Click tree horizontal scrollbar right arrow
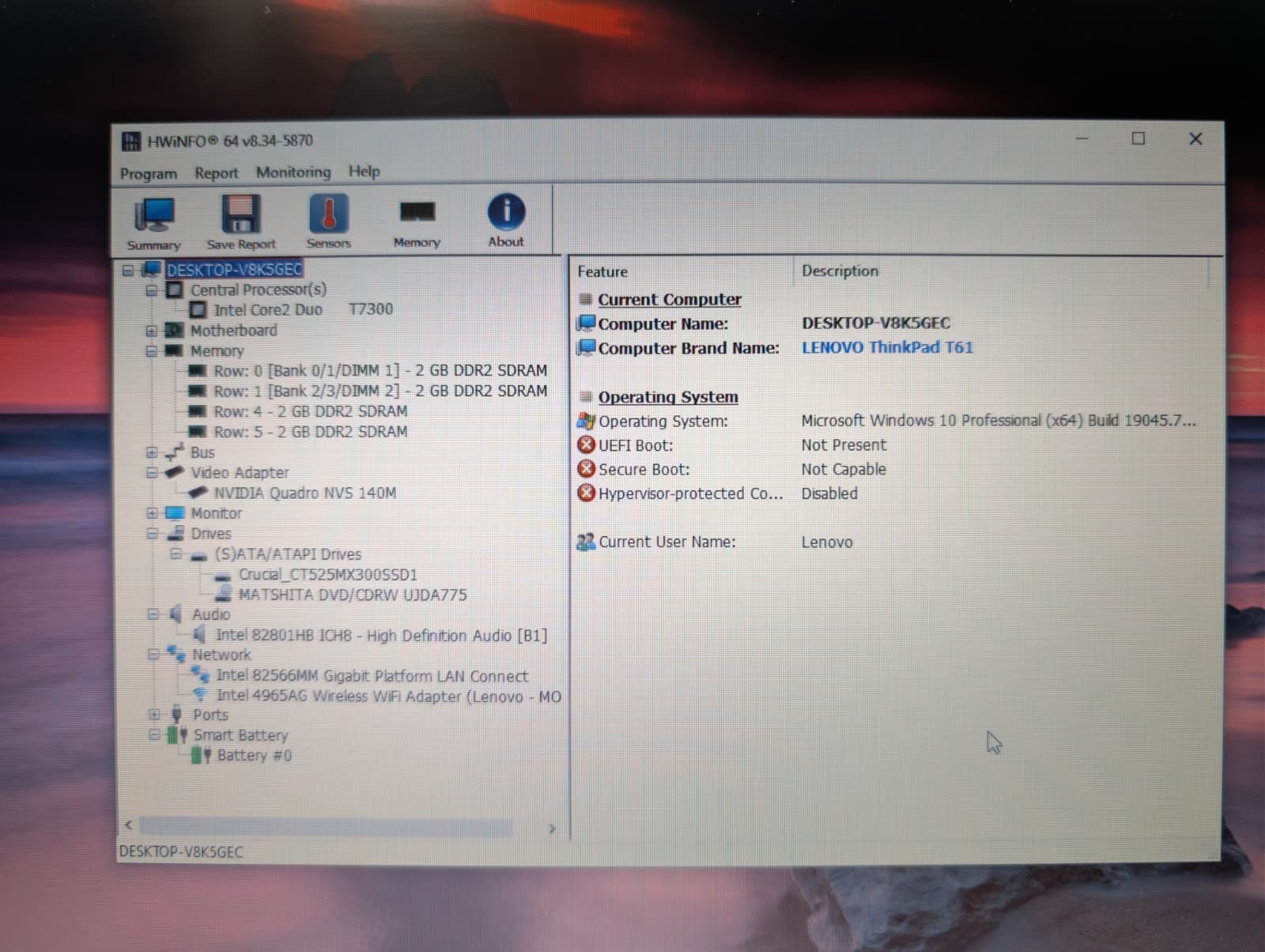This screenshot has width=1265, height=952. (552, 829)
